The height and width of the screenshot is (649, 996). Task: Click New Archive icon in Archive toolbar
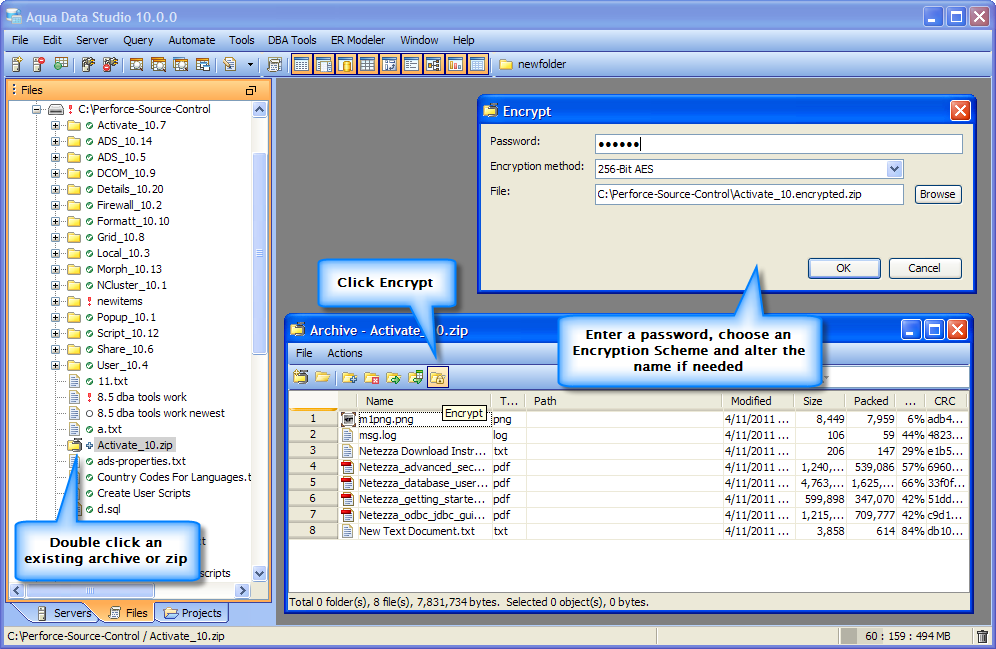tap(300, 377)
